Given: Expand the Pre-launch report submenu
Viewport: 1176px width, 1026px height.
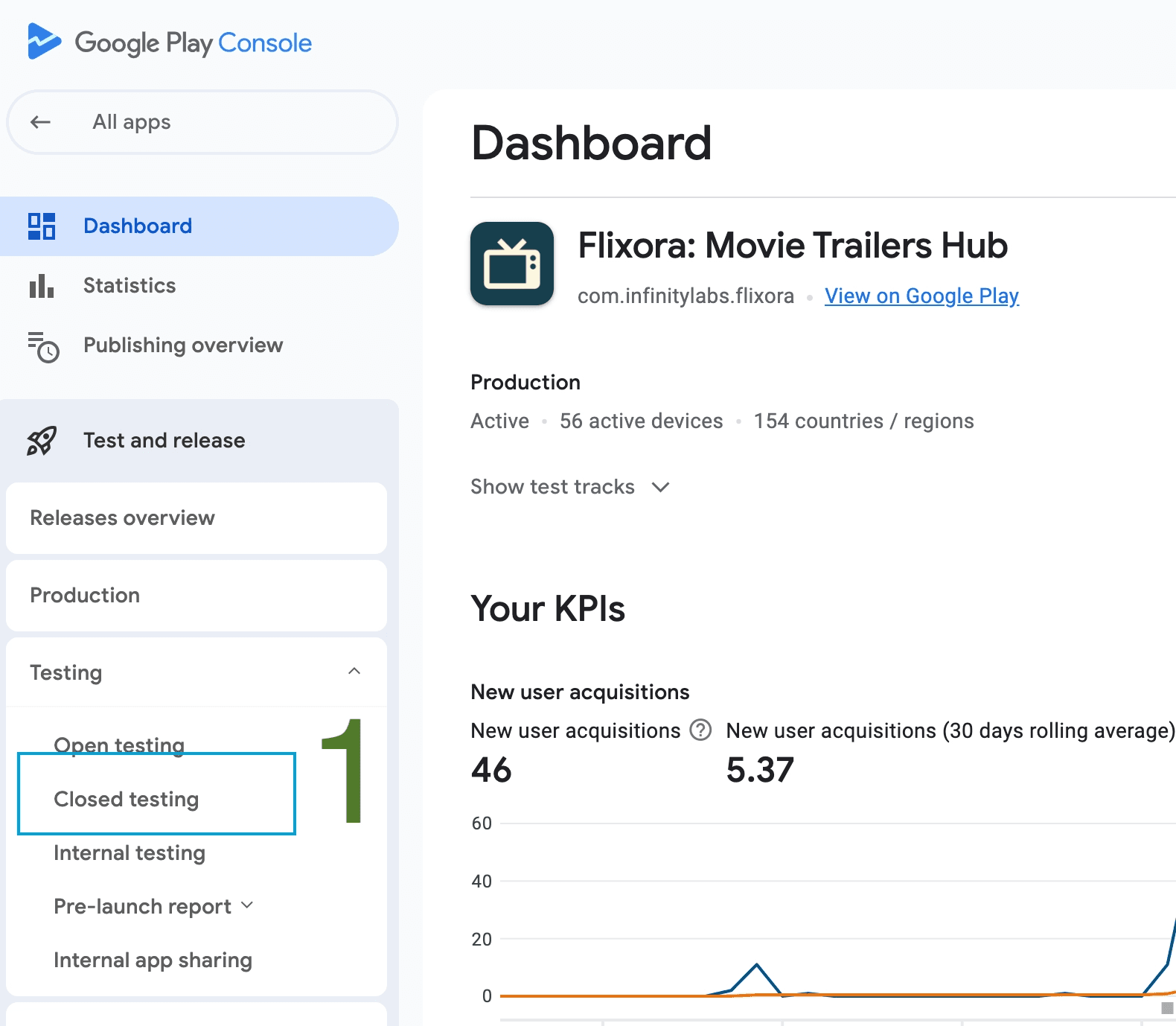Looking at the screenshot, I should pos(247,905).
